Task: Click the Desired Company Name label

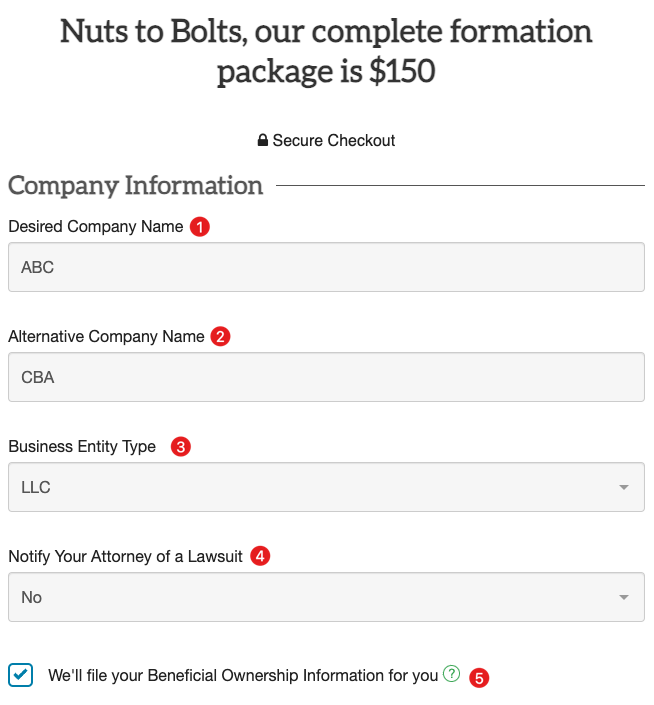Action: pos(96,227)
